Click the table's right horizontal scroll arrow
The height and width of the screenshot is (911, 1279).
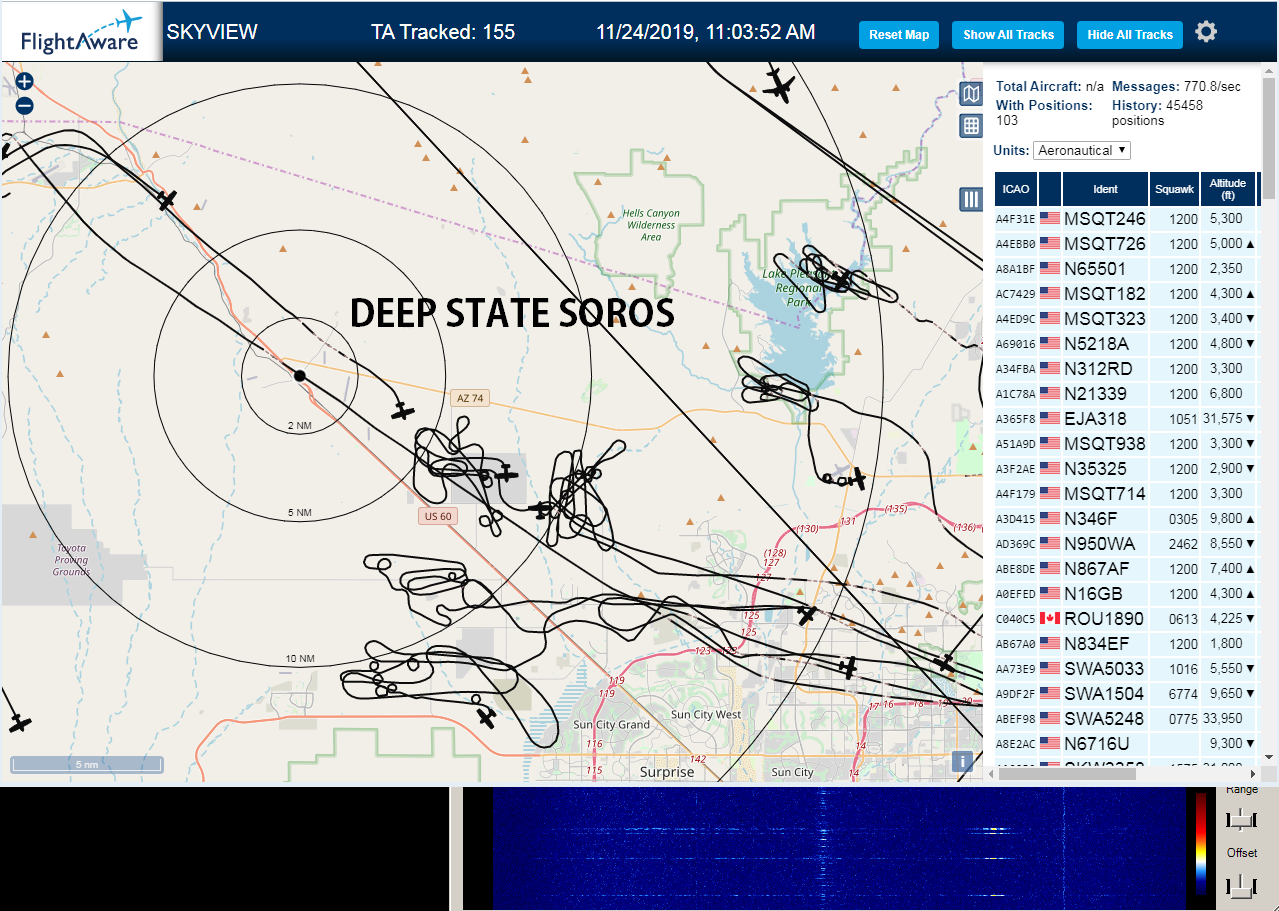pyautogui.click(x=1252, y=773)
